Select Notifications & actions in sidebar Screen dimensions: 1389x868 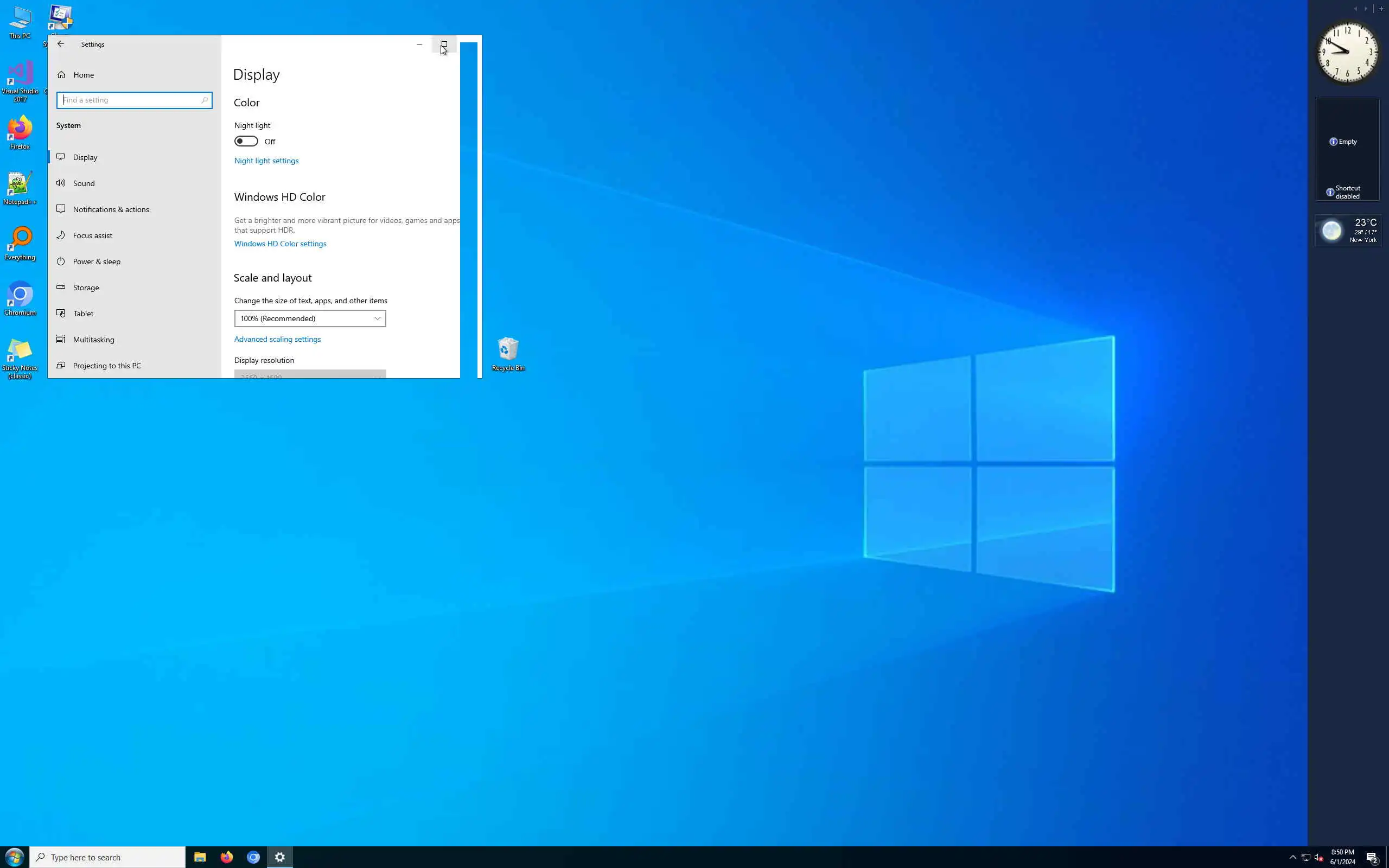[x=110, y=209]
